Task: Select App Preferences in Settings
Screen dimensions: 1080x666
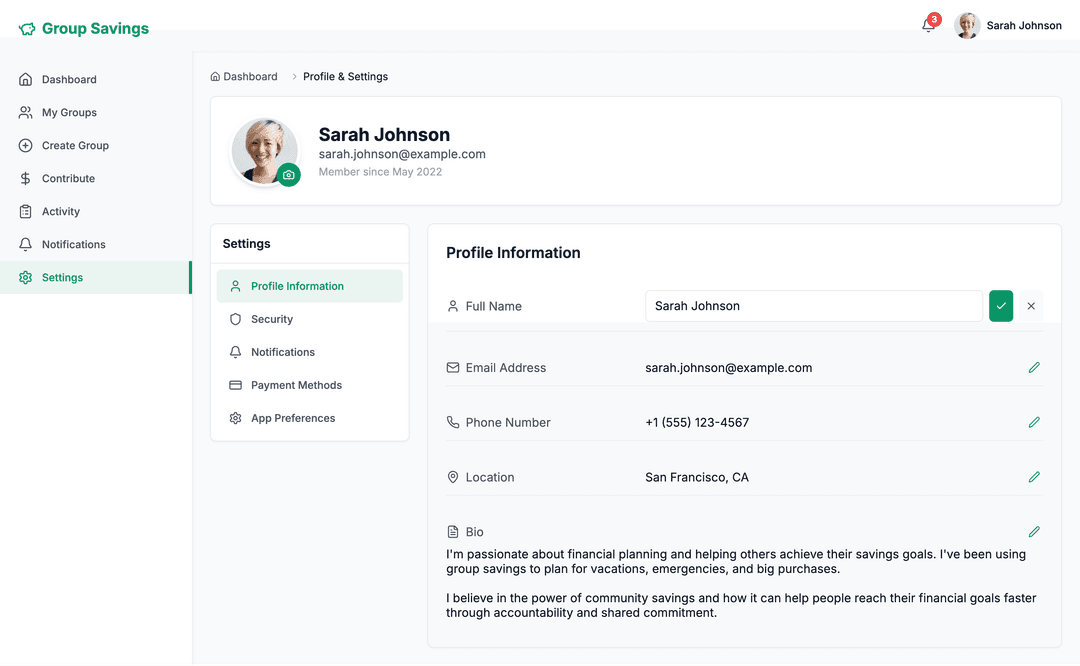Action: click(x=293, y=418)
